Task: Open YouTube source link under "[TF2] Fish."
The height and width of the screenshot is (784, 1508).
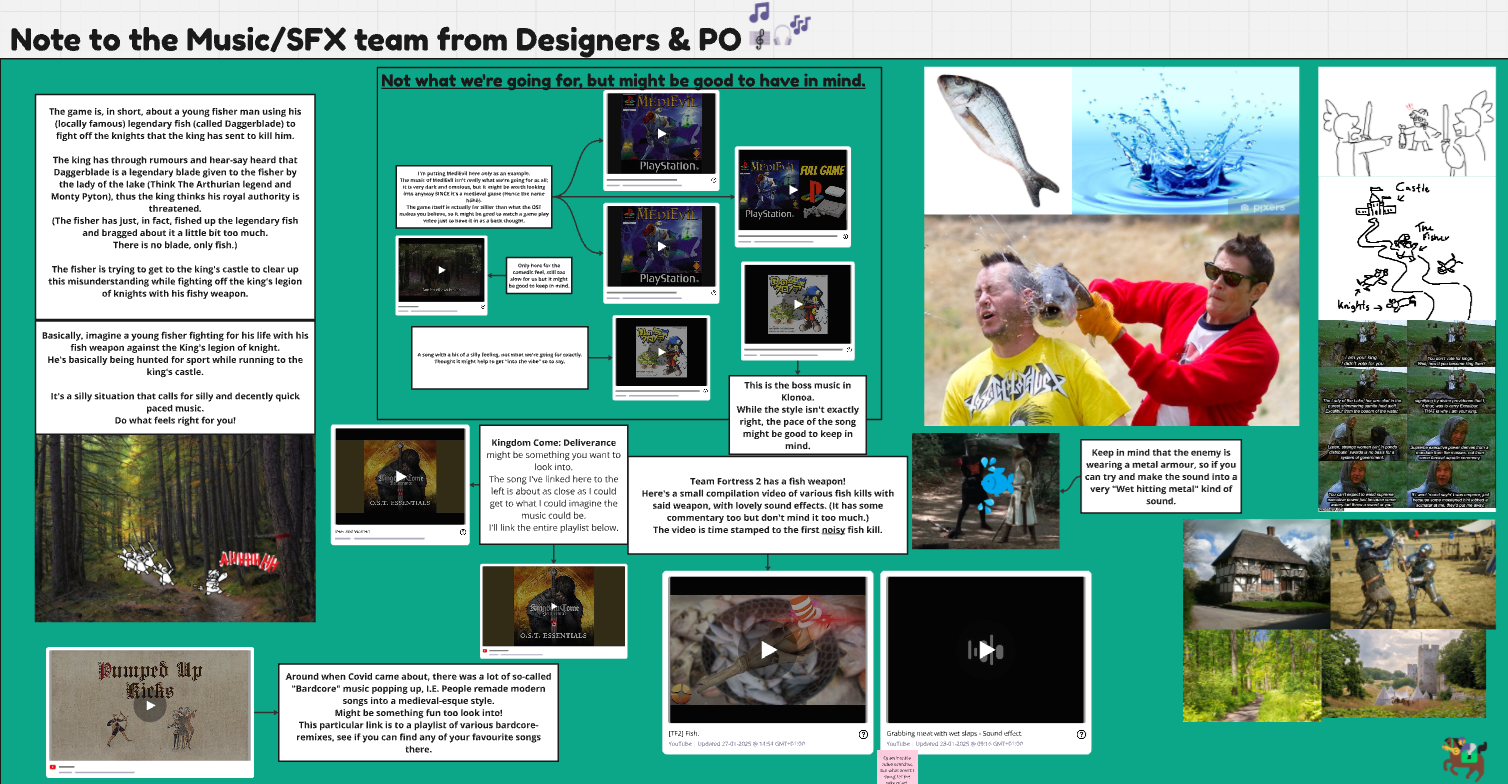Action: click(x=680, y=745)
